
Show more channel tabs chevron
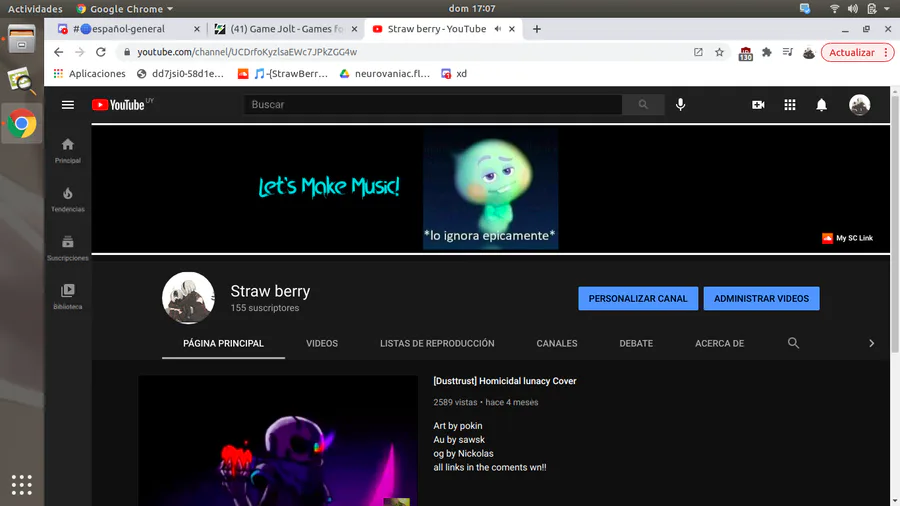coord(871,343)
